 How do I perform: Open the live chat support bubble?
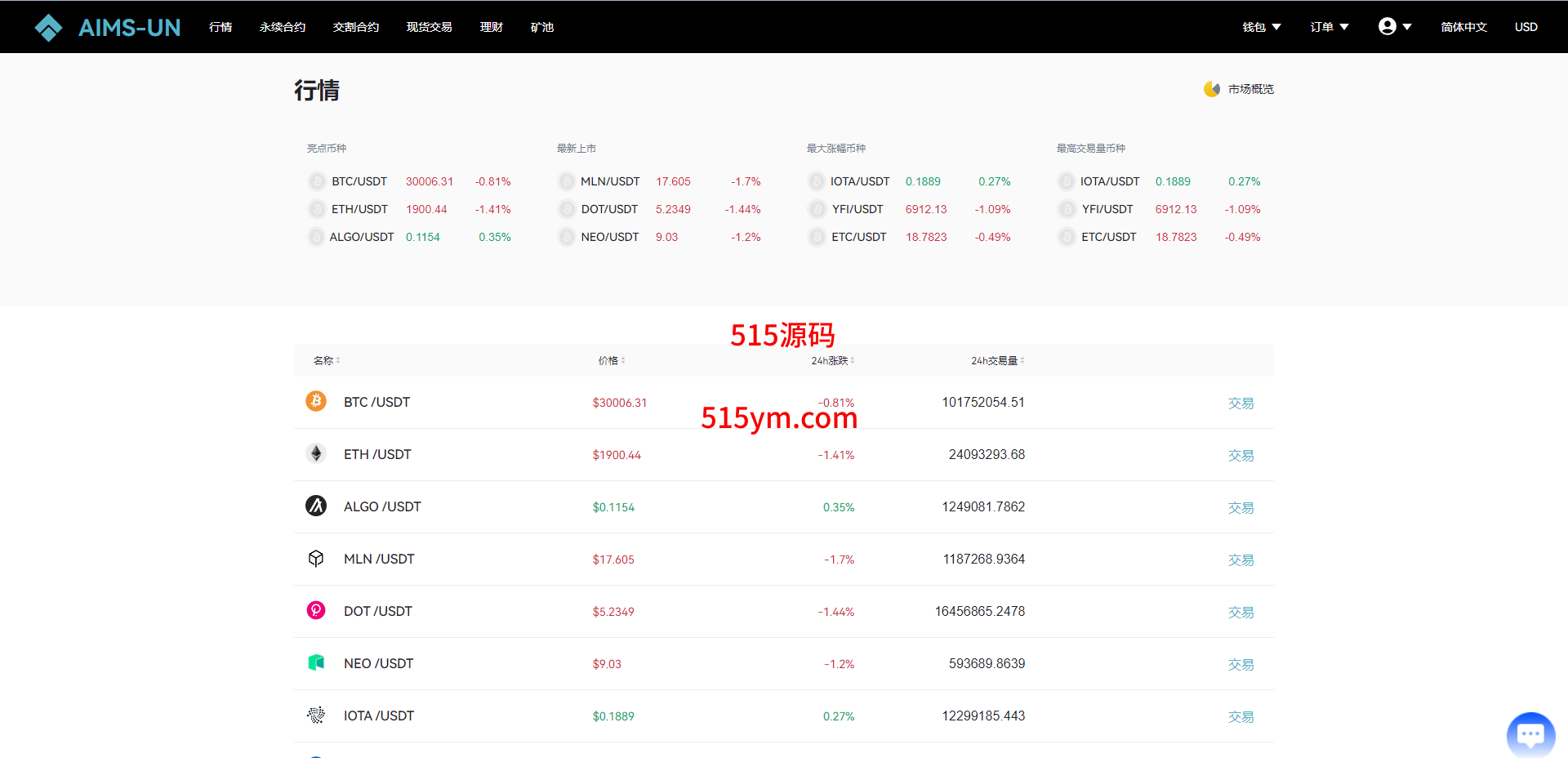pyautogui.click(x=1530, y=734)
